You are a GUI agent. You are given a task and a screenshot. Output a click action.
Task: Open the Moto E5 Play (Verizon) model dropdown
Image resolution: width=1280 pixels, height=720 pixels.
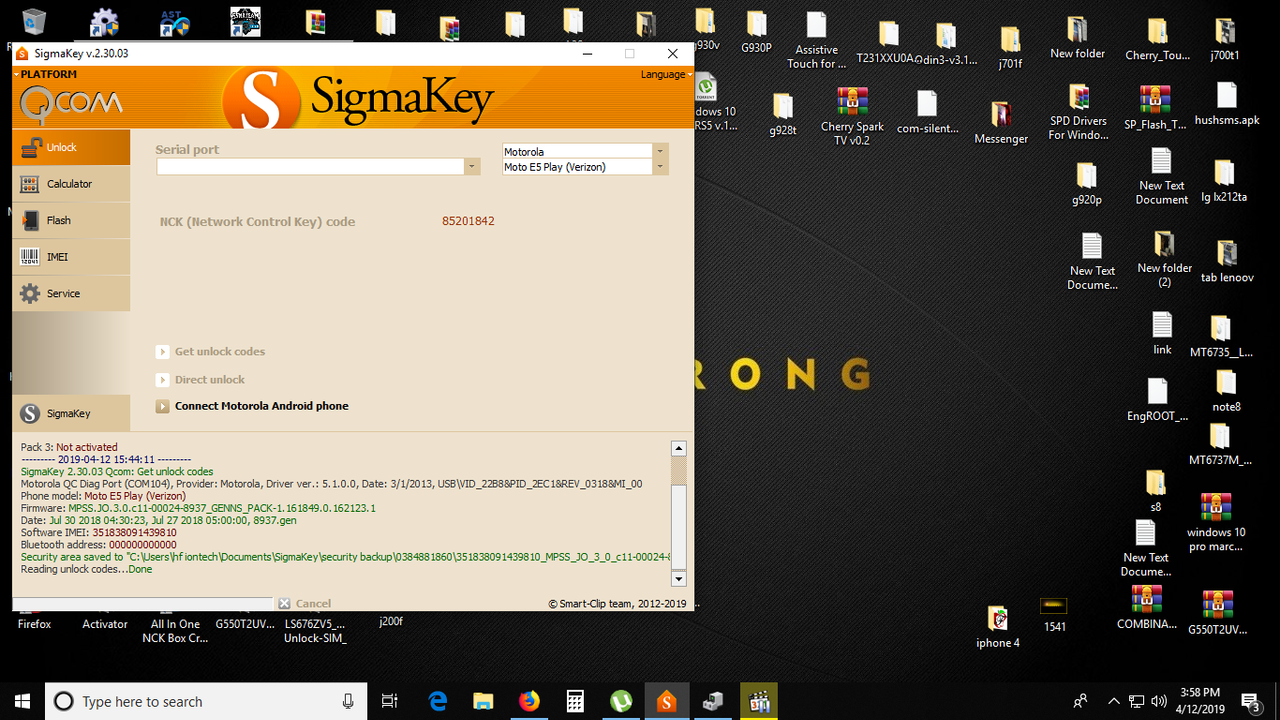point(659,167)
